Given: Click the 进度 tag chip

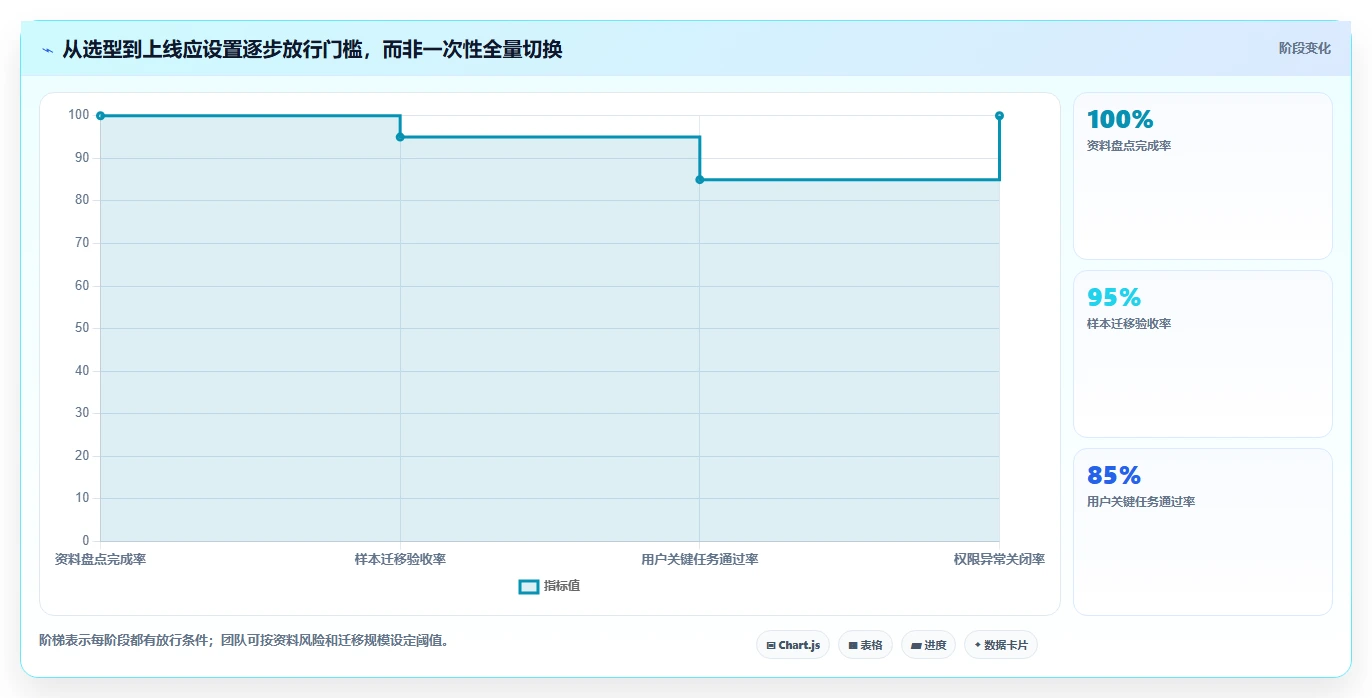Looking at the screenshot, I should [928, 645].
